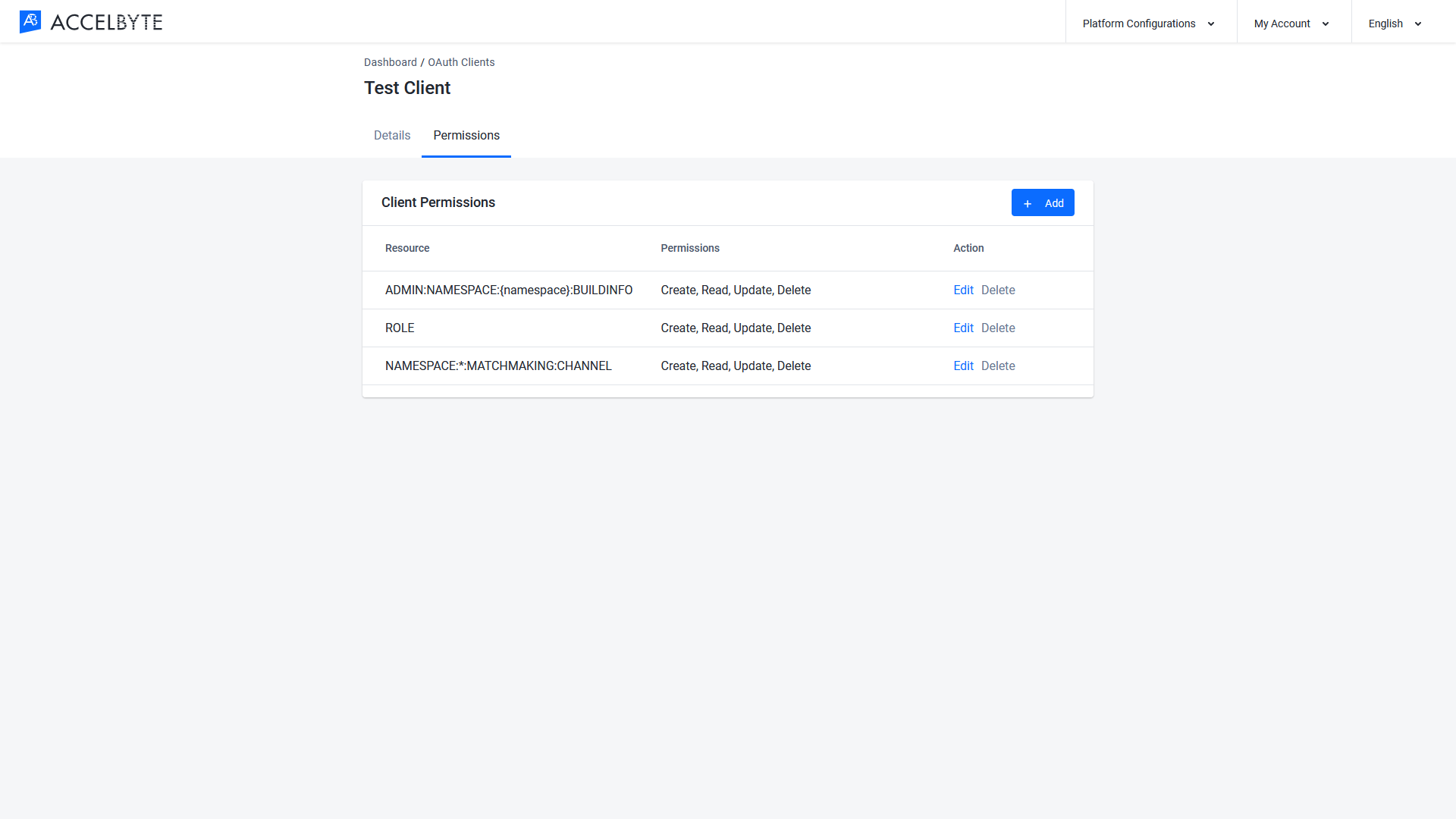Click the NAMESPACE:*:MATCHMAKING:CHANNEL resource cell
This screenshot has width=1456, height=819.
498,366
